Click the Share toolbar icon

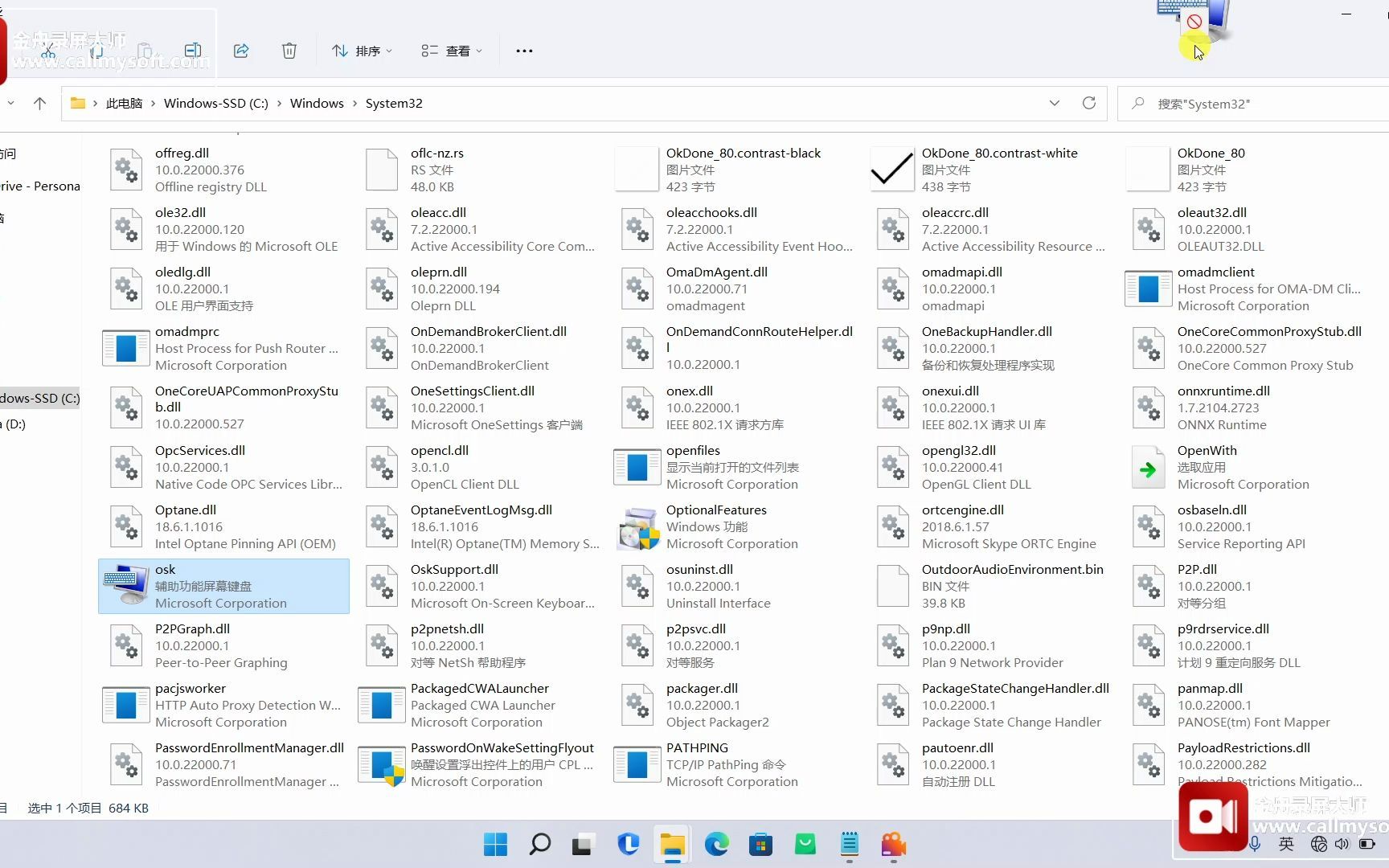(x=241, y=51)
